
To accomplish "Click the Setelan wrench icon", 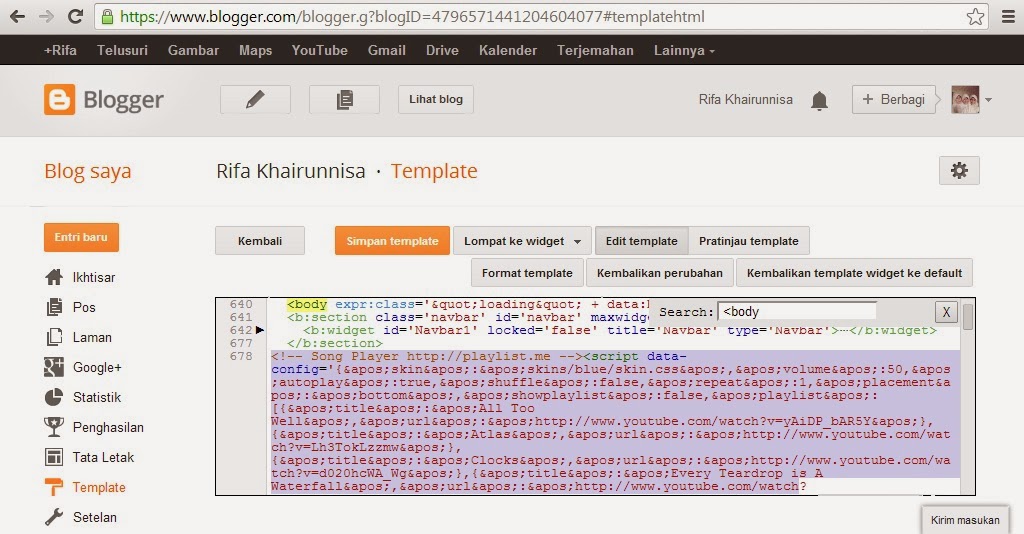I will pyautogui.click(x=54, y=517).
